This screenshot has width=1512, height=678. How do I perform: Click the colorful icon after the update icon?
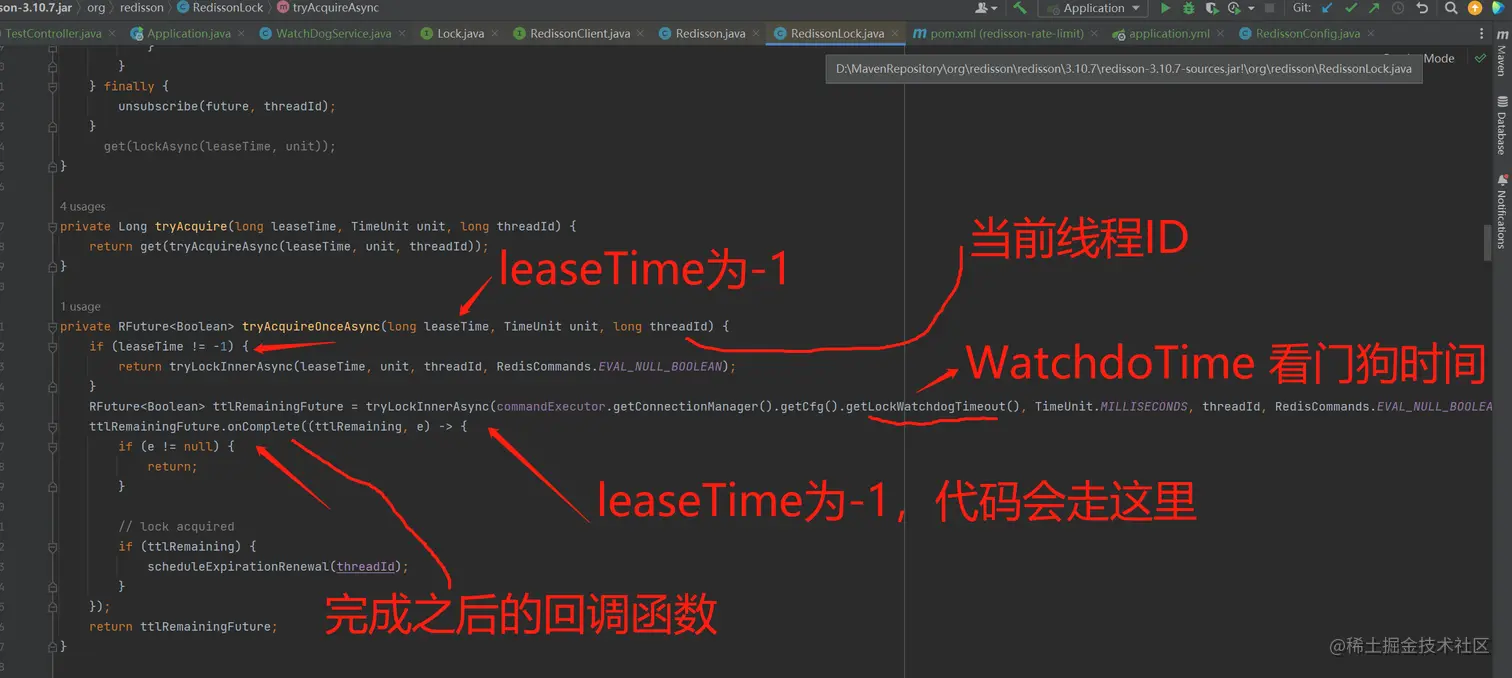pos(1499,8)
